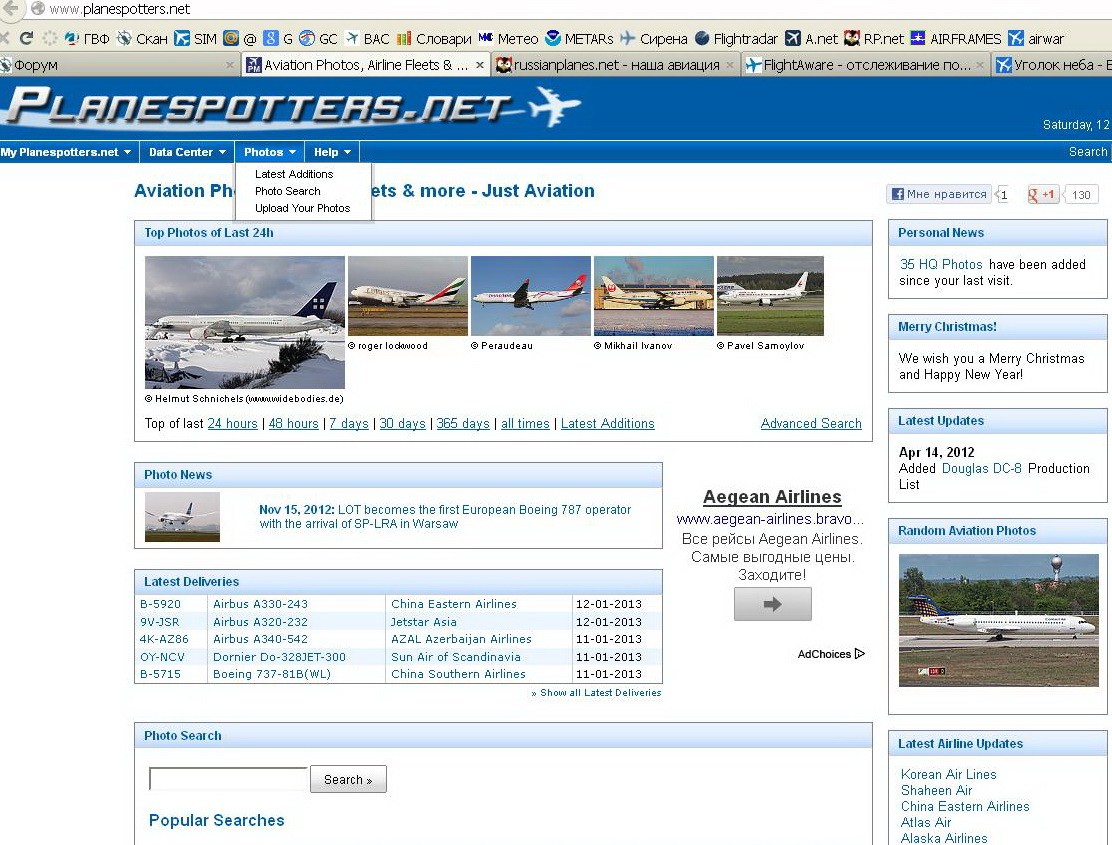1112x845 pixels.
Task: Open My Planespotters.net dropdown menu
Action: 66,152
